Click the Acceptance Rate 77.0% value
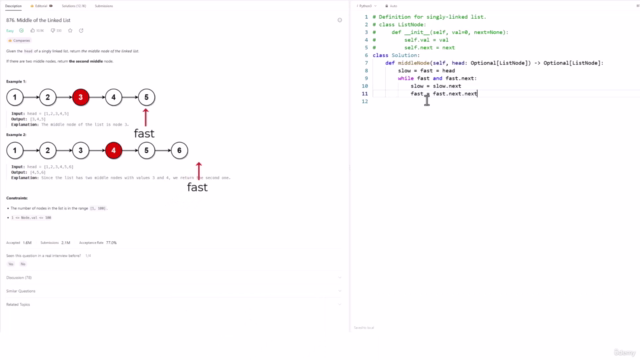 (x=111, y=243)
